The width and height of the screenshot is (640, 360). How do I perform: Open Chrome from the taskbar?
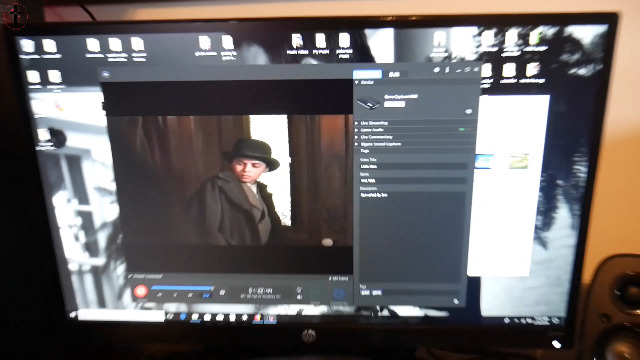tap(258, 318)
